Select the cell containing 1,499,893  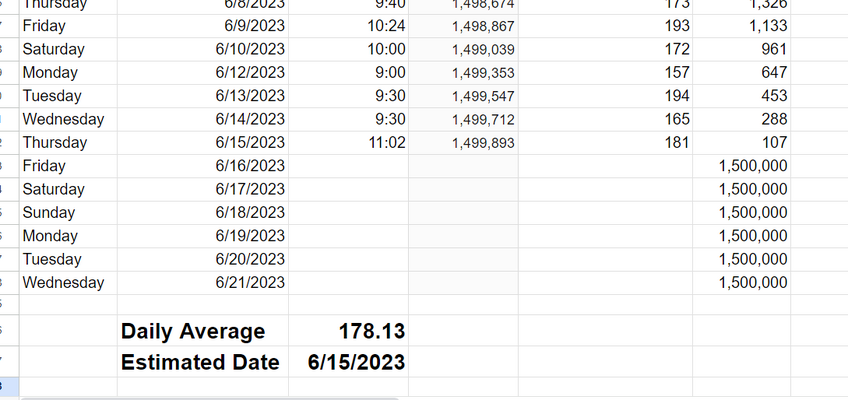click(x=463, y=143)
